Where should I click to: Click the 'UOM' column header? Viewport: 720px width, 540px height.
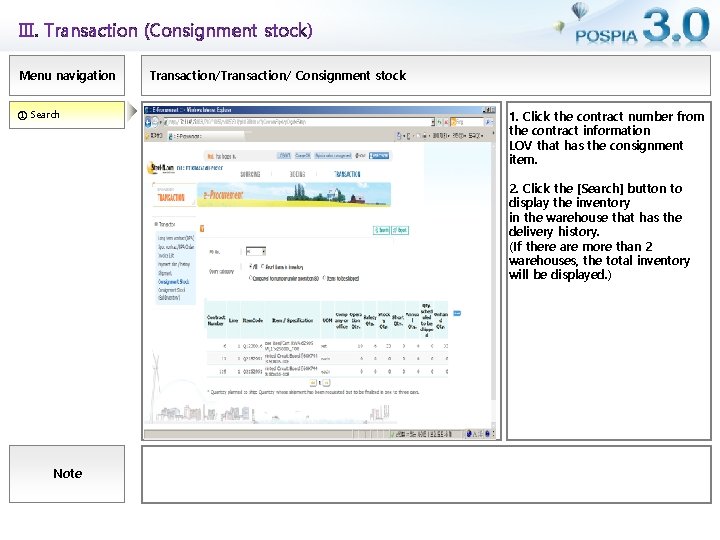327,321
